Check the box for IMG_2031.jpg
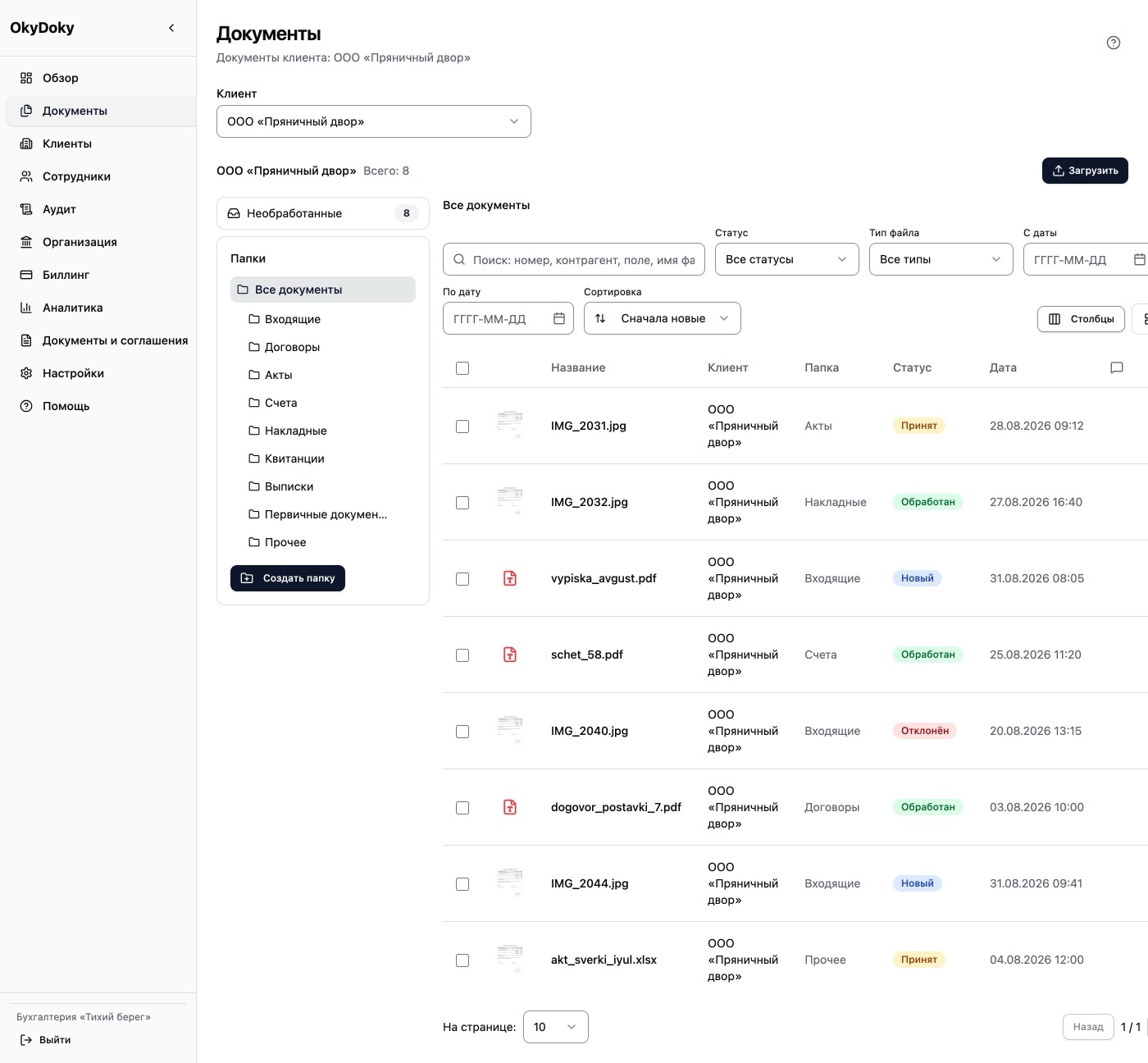Screen dimensions: 1148x1063 (x=462, y=427)
